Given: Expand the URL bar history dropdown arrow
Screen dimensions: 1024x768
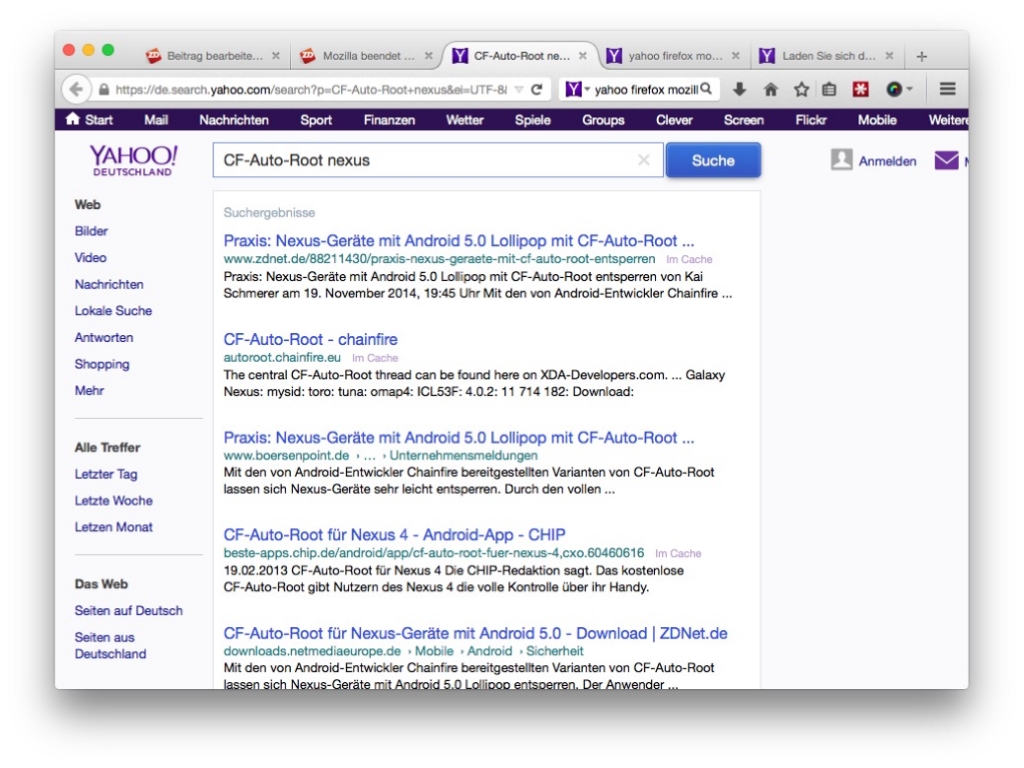Looking at the screenshot, I should click(519, 89).
